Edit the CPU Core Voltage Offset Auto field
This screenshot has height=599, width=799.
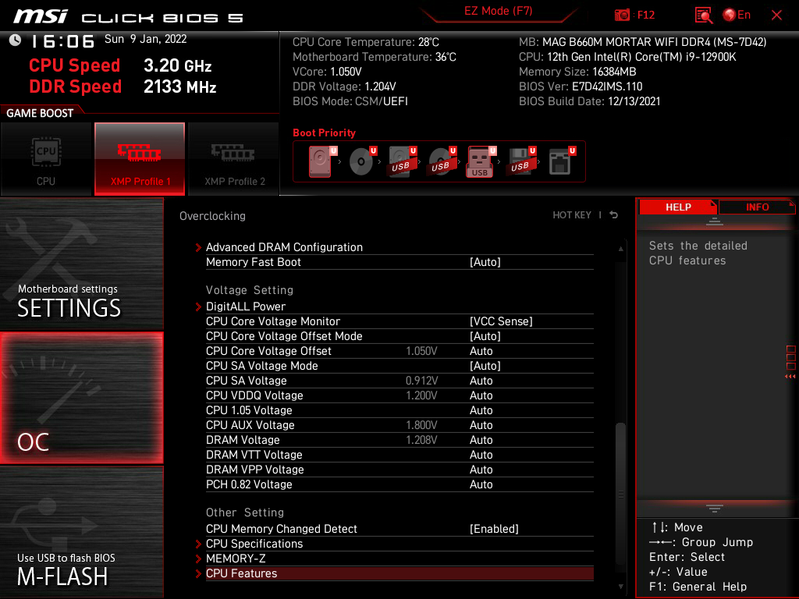tap(481, 351)
